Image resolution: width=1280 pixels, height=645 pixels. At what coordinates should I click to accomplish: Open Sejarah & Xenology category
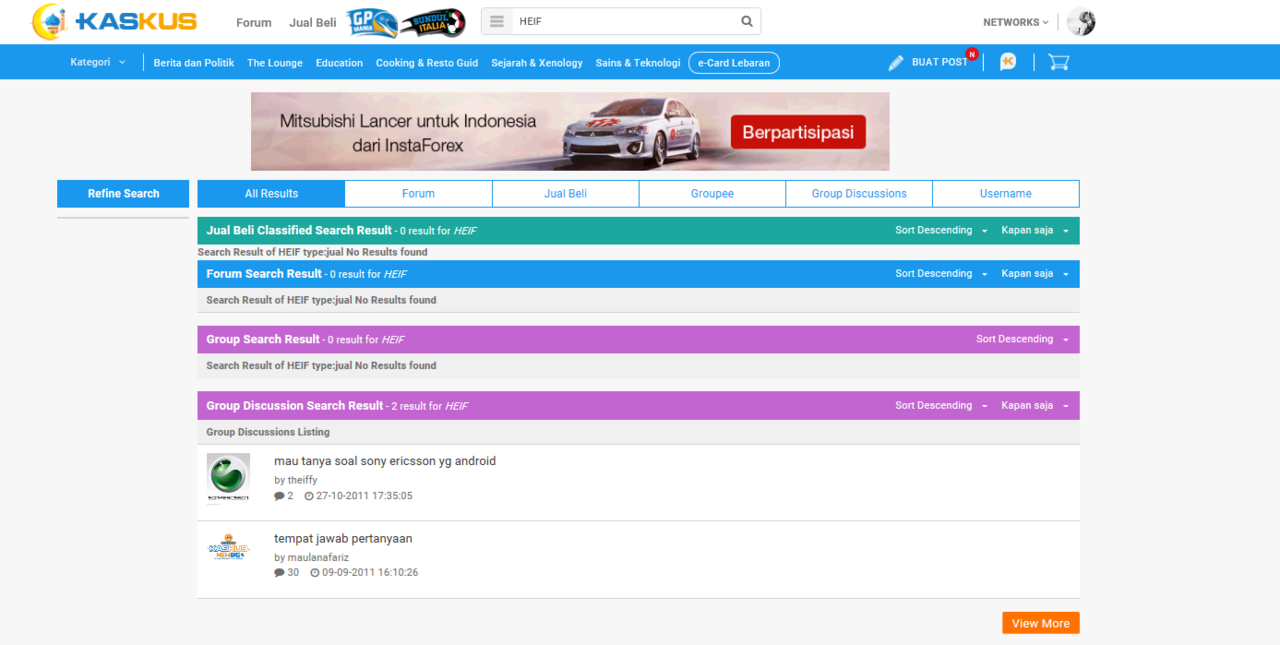(537, 63)
